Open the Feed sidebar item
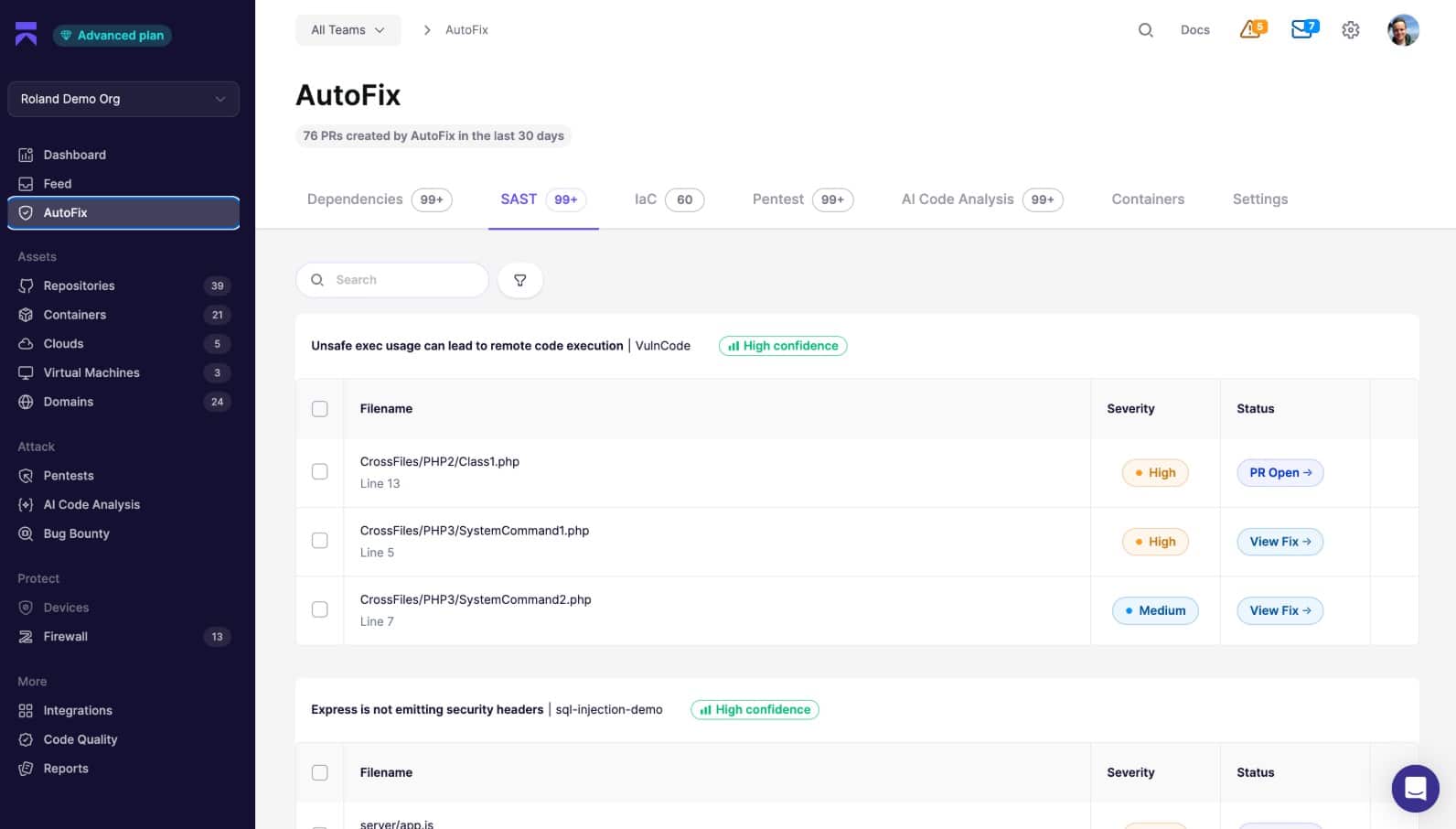 123,184
